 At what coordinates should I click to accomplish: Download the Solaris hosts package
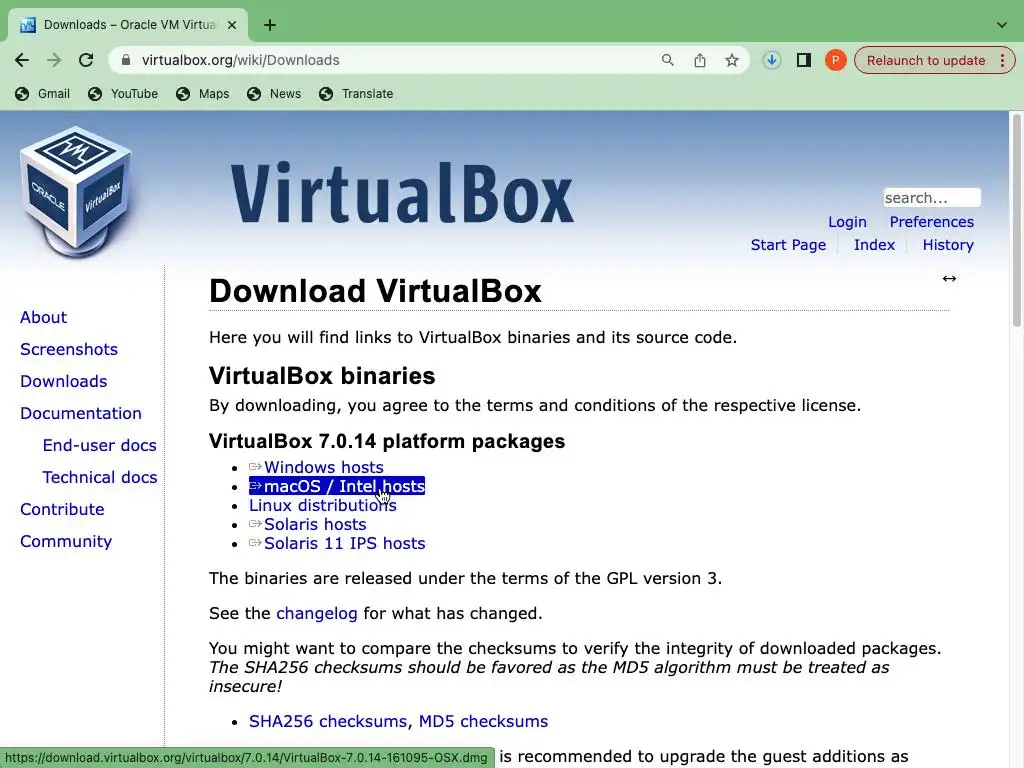click(308, 524)
